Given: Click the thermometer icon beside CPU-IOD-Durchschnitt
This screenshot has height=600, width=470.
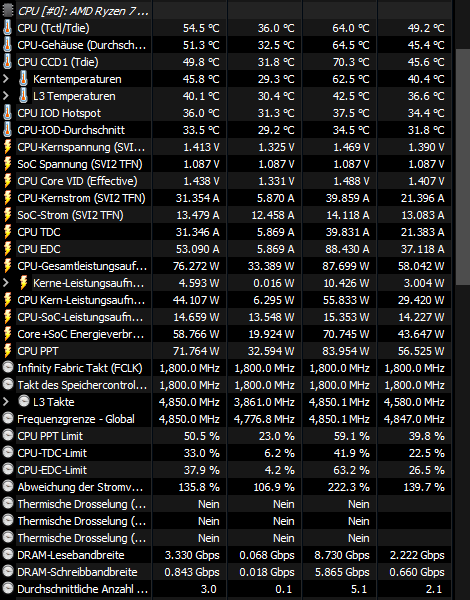Looking at the screenshot, I should click(x=7, y=130).
